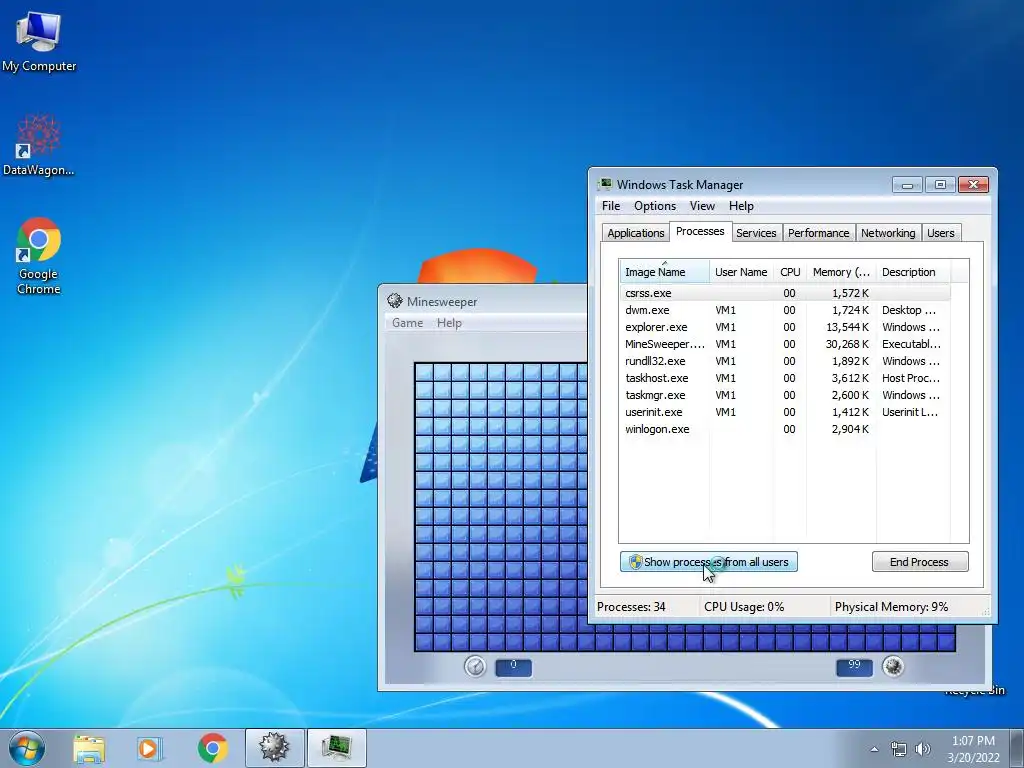Click the Processes: 34 status entry
The width and height of the screenshot is (1024, 768).
click(631, 607)
